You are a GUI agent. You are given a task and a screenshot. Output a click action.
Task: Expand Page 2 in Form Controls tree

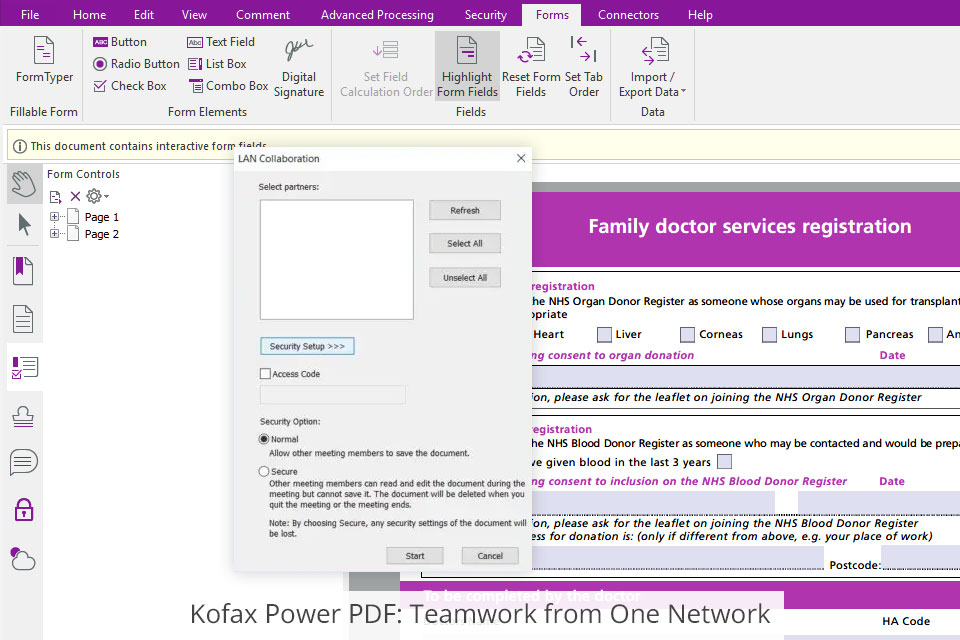(x=54, y=233)
